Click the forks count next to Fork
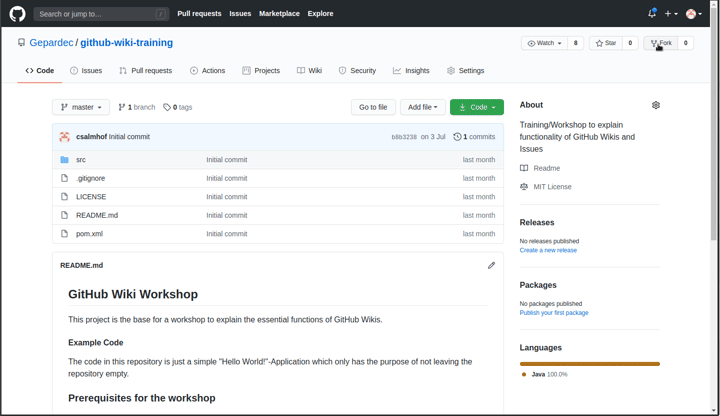Image resolution: width=720 pixels, height=416 pixels. [686, 43]
